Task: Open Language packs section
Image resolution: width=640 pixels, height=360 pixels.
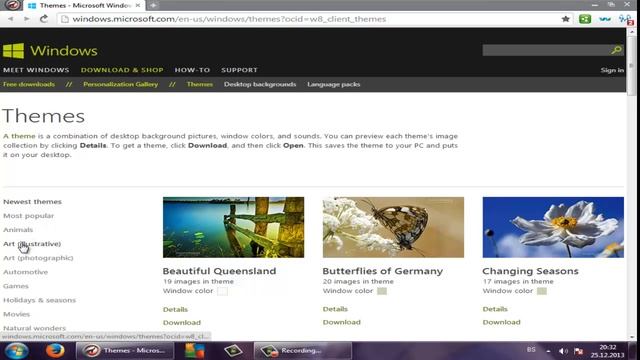Action: tap(333, 84)
